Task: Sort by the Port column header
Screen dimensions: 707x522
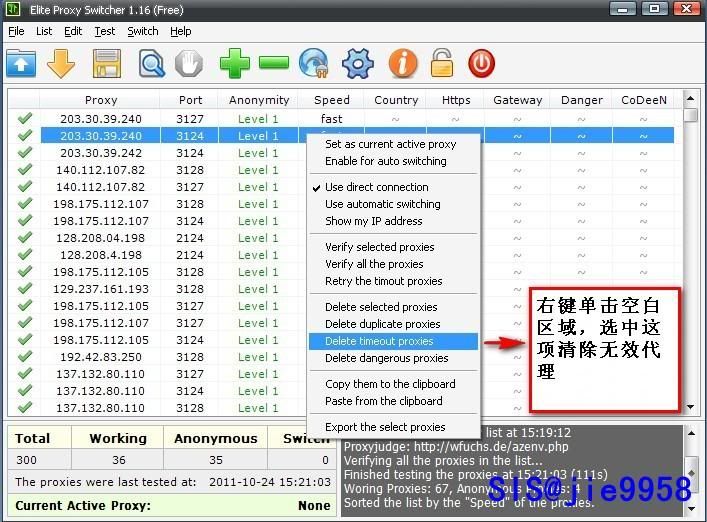Action: tap(190, 100)
